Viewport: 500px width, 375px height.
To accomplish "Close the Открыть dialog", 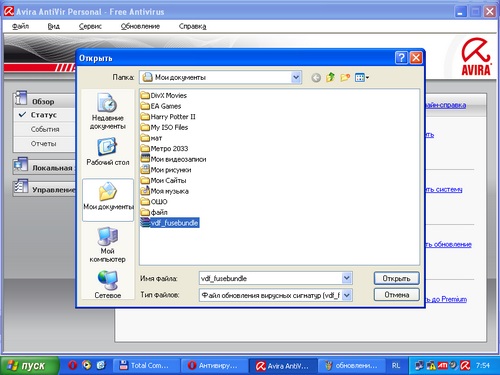I will click(416, 58).
